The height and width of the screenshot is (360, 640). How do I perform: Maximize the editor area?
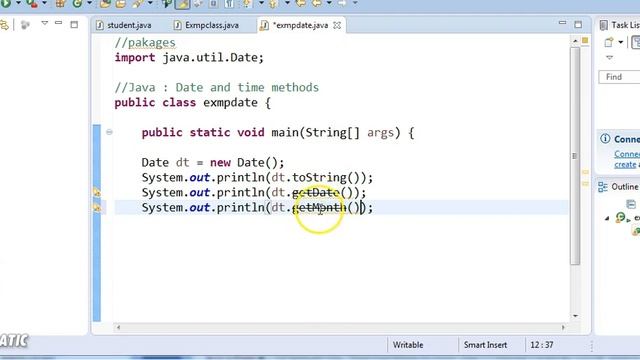578,25
